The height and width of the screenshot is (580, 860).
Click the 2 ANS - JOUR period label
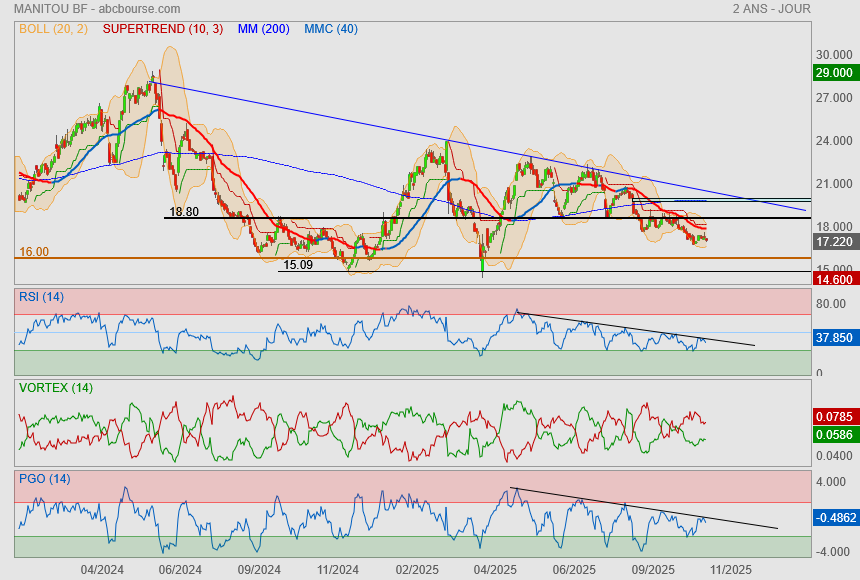pos(771,9)
